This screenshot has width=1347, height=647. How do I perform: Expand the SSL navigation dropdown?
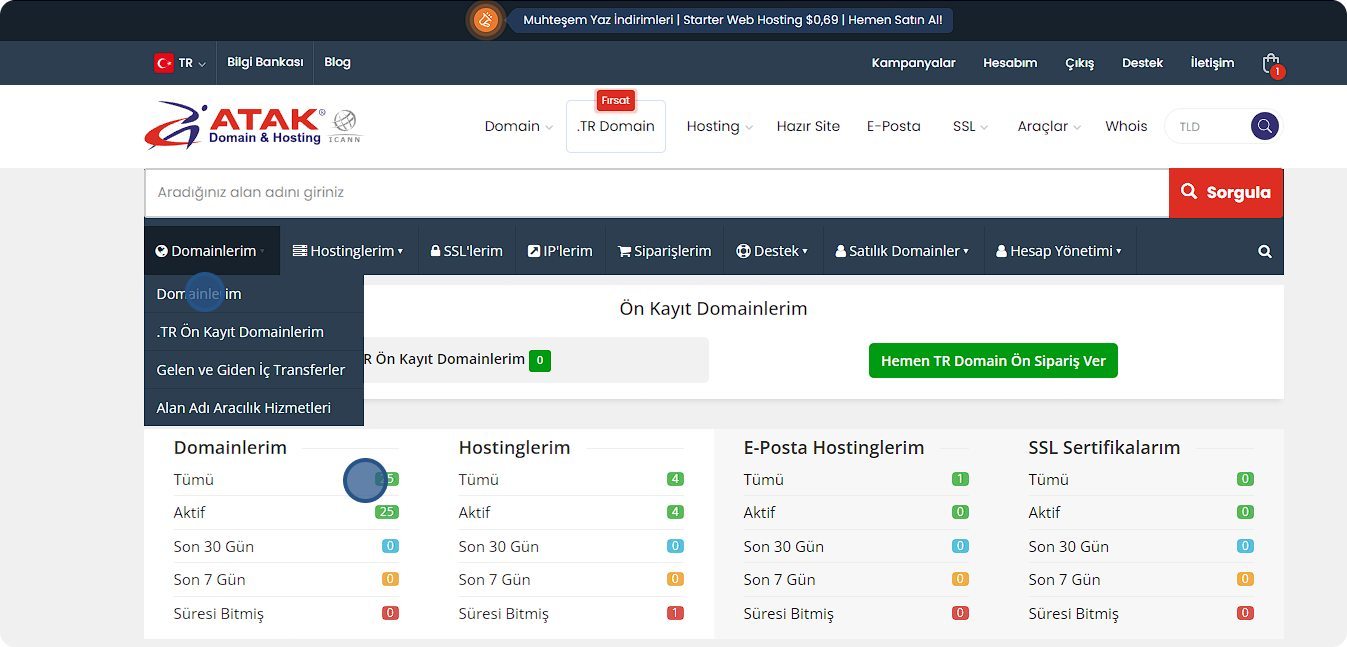coord(970,126)
